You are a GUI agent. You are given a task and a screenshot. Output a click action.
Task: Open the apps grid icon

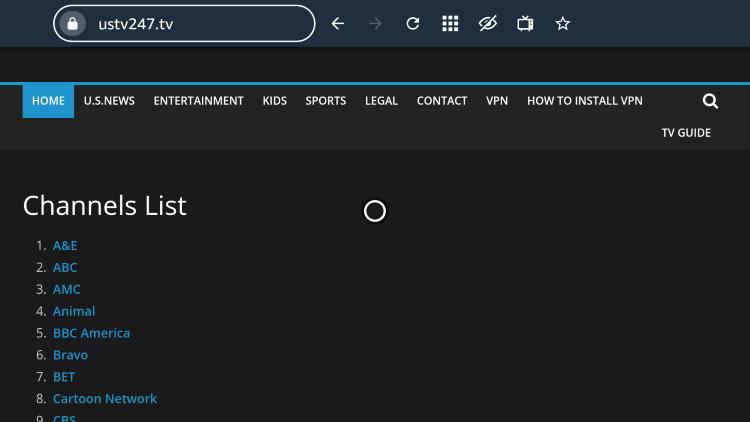click(x=450, y=23)
